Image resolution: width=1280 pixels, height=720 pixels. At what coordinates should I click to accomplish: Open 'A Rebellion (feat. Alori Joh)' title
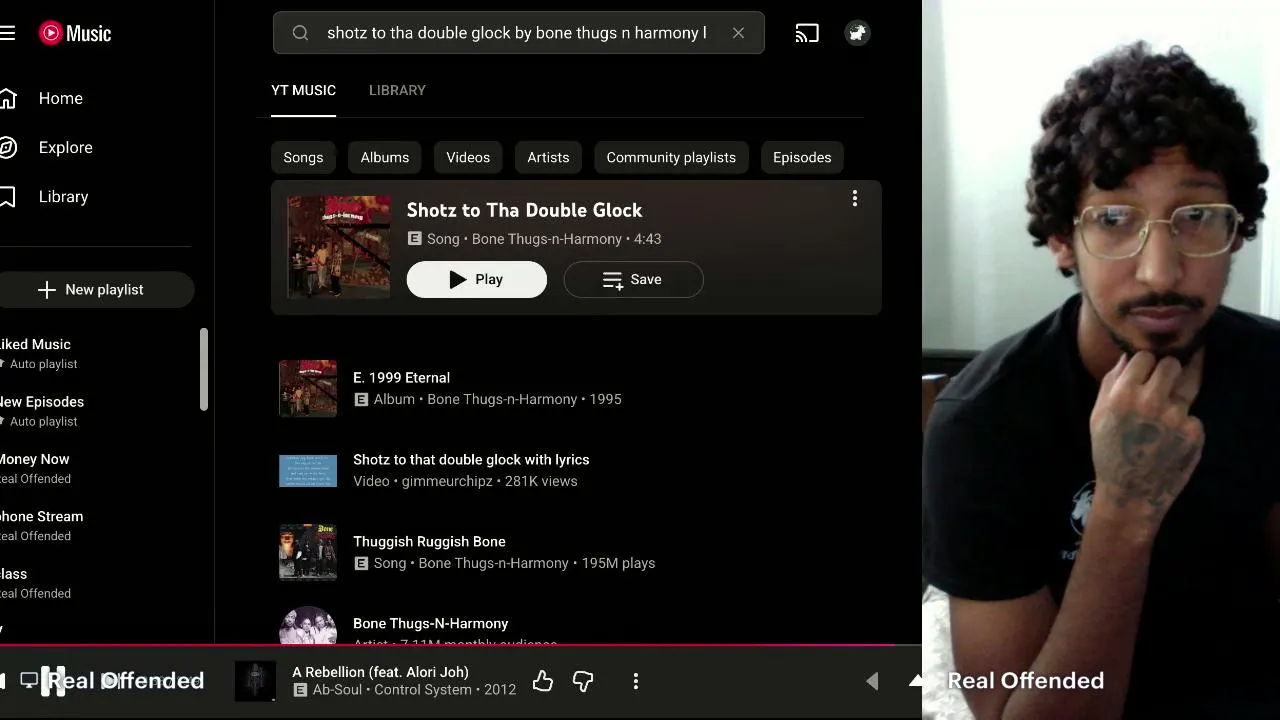[x=380, y=672]
